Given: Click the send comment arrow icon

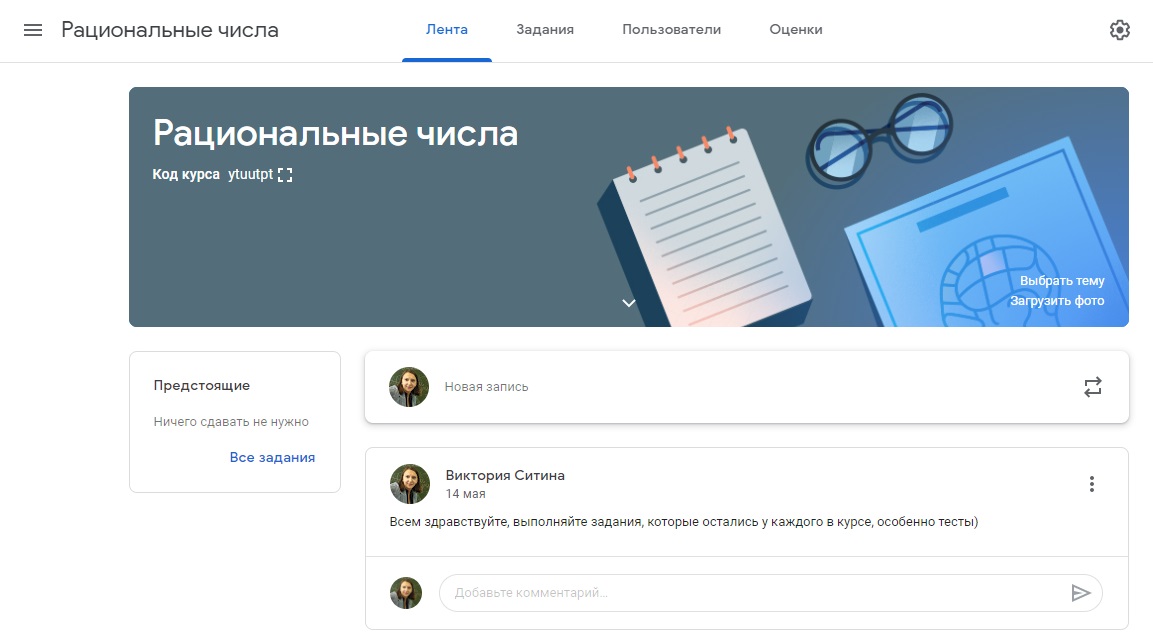Looking at the screenshot, I should pyautogui.click(x=1080, y=593).
